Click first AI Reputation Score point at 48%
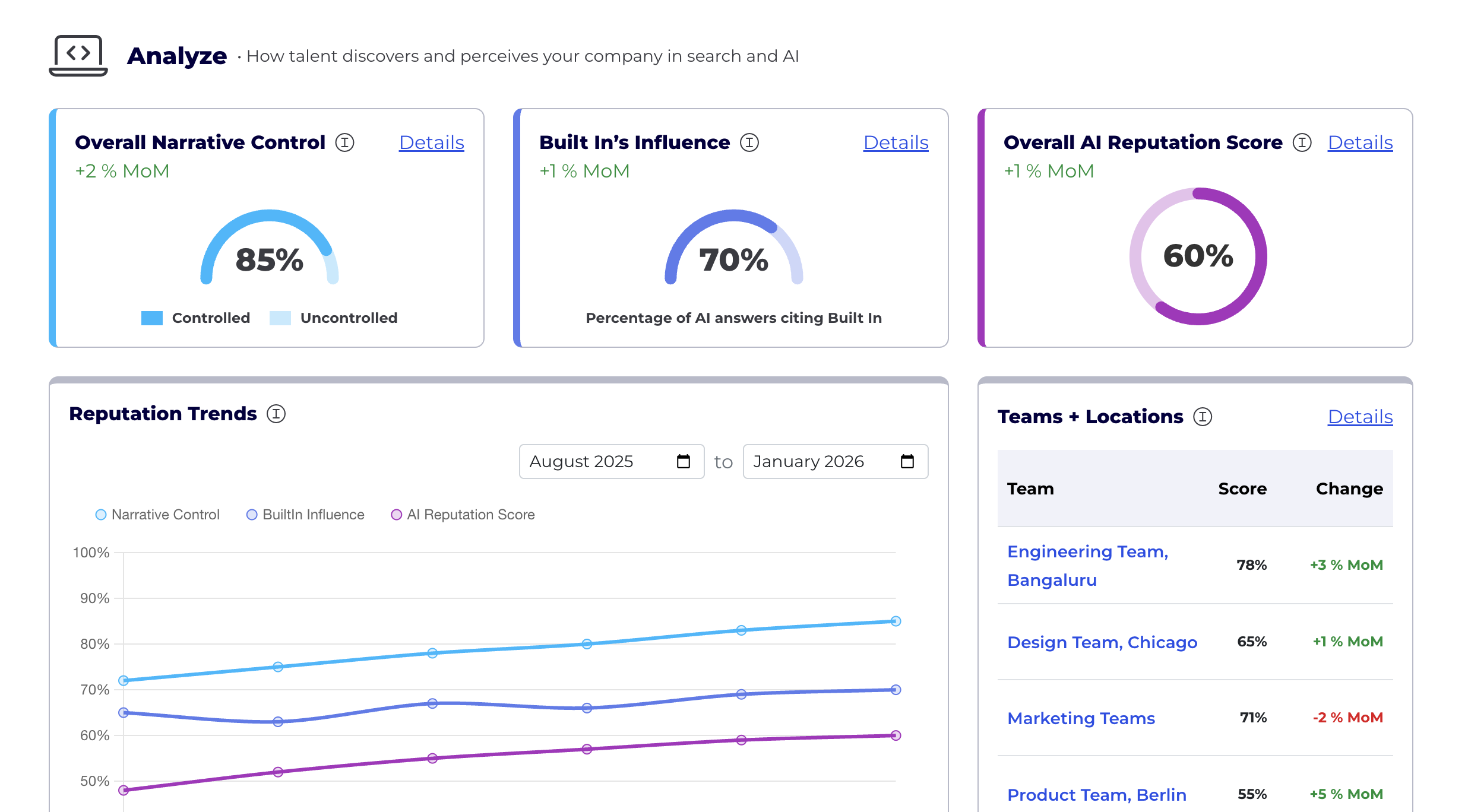1468x812 pixels. coord(124,790)
